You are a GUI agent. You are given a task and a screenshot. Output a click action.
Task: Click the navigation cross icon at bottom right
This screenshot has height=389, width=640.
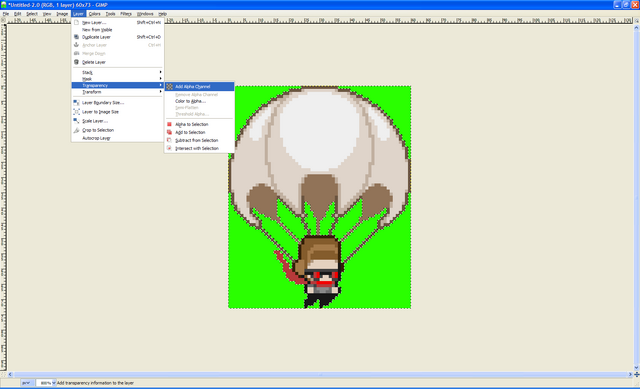636,374
